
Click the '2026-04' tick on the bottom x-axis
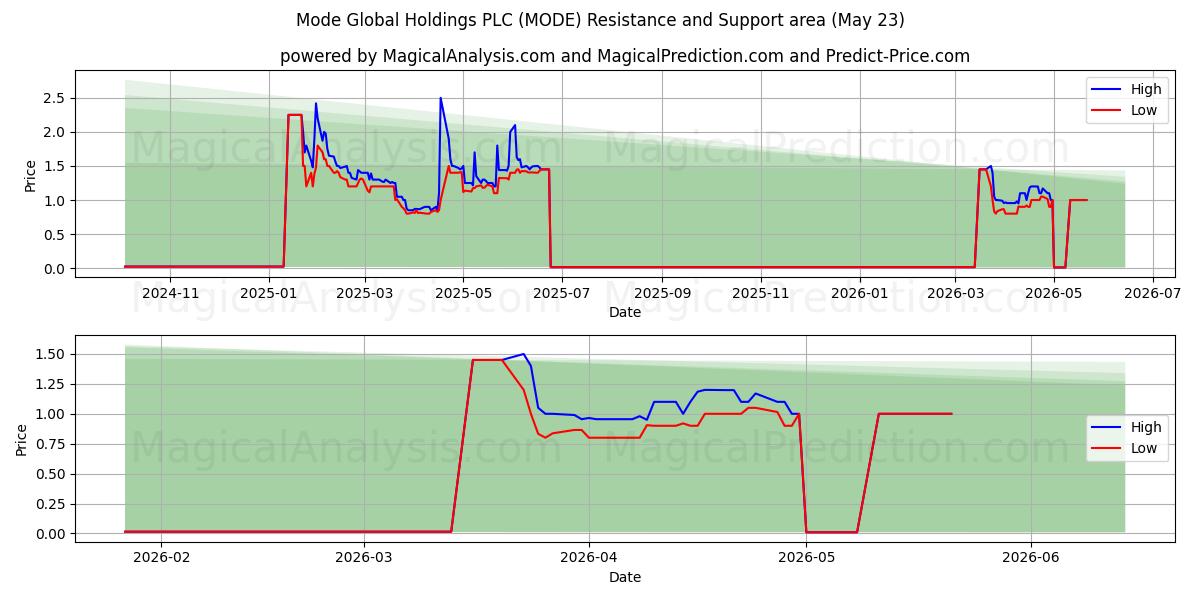[589, 558]
